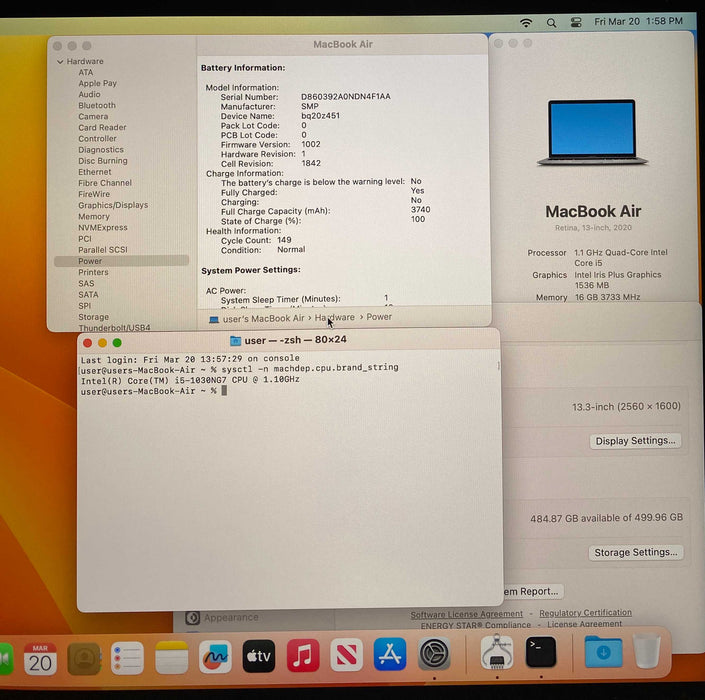The image size is (705, 700).
Task: Minimize Terminal with yellow button
Action: (103, 343)
